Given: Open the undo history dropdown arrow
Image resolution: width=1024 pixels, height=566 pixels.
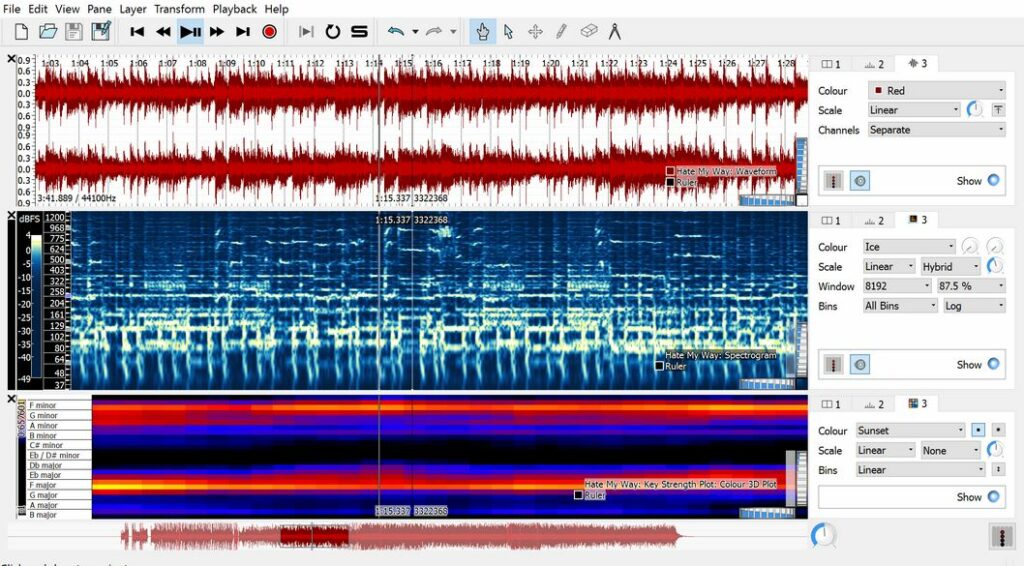Looking at the screenshot, I should (x=415, y=31).
